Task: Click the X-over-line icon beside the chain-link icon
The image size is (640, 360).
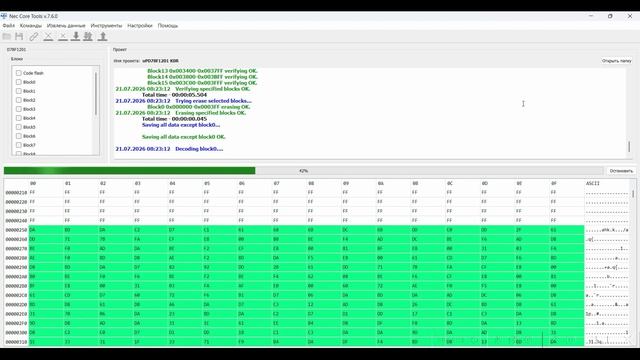Action: [48, 37]
